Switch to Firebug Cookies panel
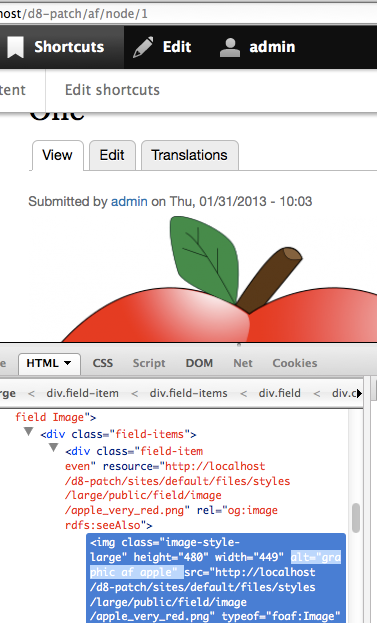Screen dimensions: 377x623 (295, 363)
